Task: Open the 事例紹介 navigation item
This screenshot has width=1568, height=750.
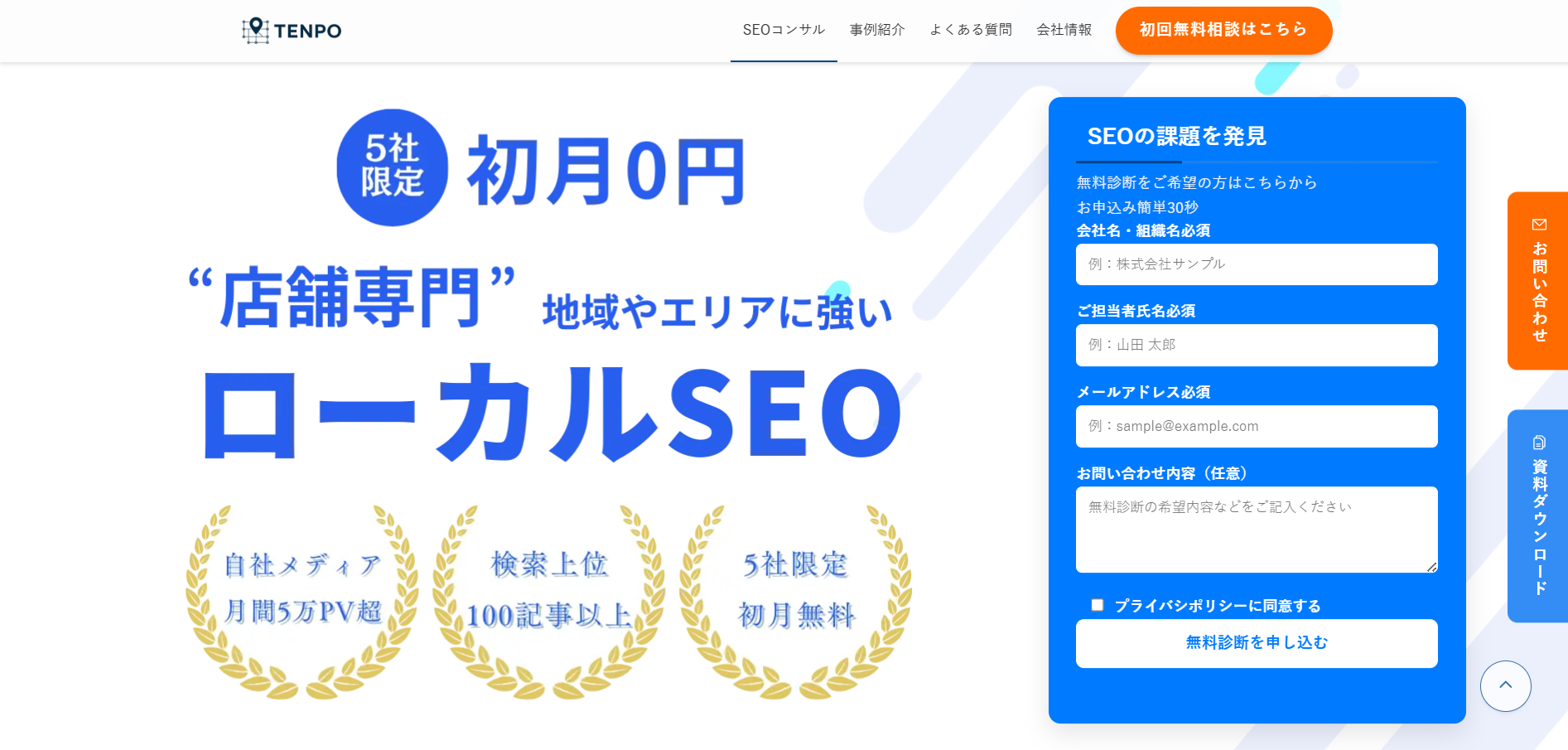Action: point(877,30)
